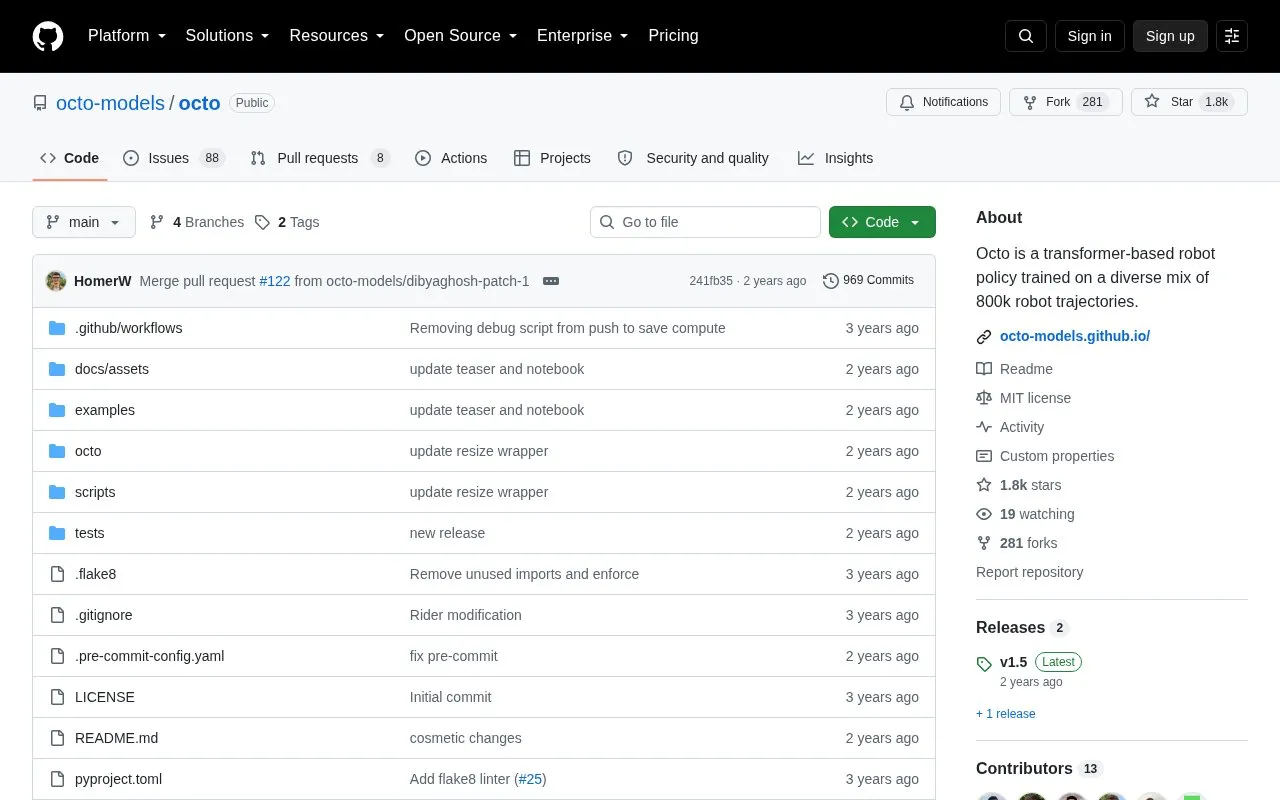Open the Custom properties link
The image size is (1280, 800).
[x=1045, y=456]
